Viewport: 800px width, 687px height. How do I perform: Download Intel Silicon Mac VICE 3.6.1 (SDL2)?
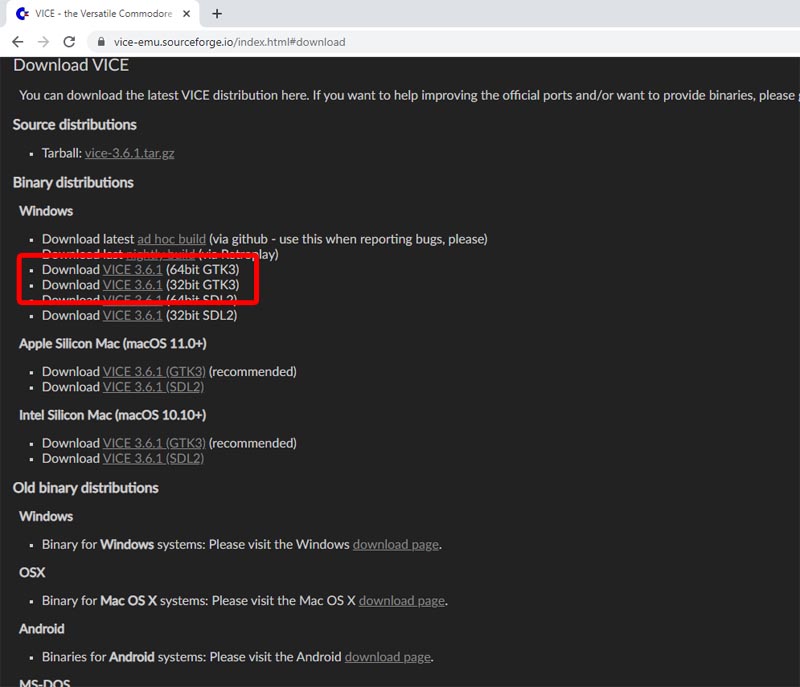pyautogui.click(x=154, y=459)
